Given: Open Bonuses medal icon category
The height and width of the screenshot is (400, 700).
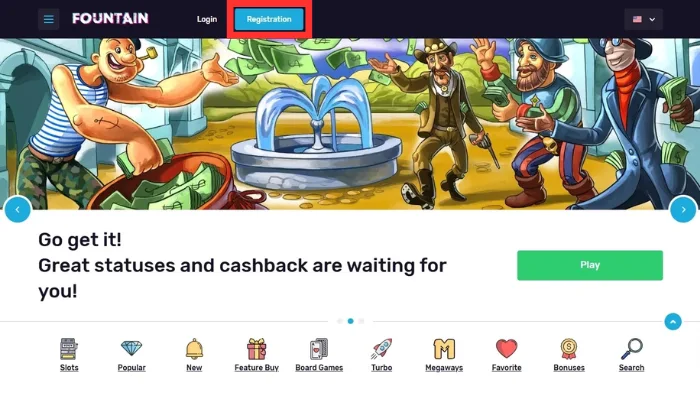Looking at the screenshot, I should (569, 349).
